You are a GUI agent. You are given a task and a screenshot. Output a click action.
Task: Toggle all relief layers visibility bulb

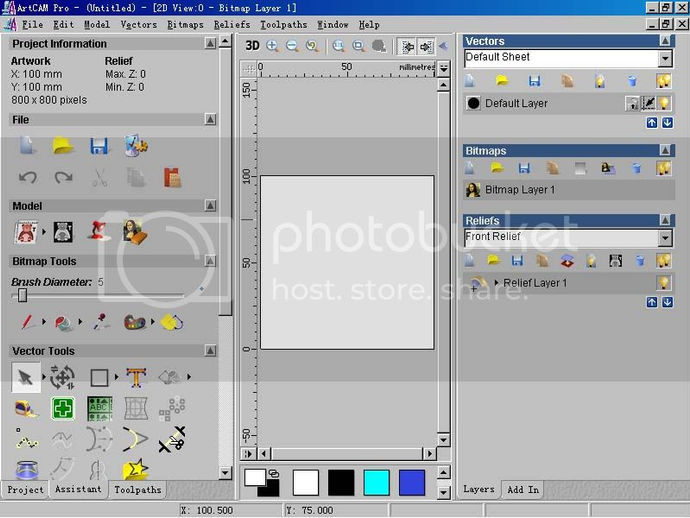pyautogui.click(x=664, y=261)
